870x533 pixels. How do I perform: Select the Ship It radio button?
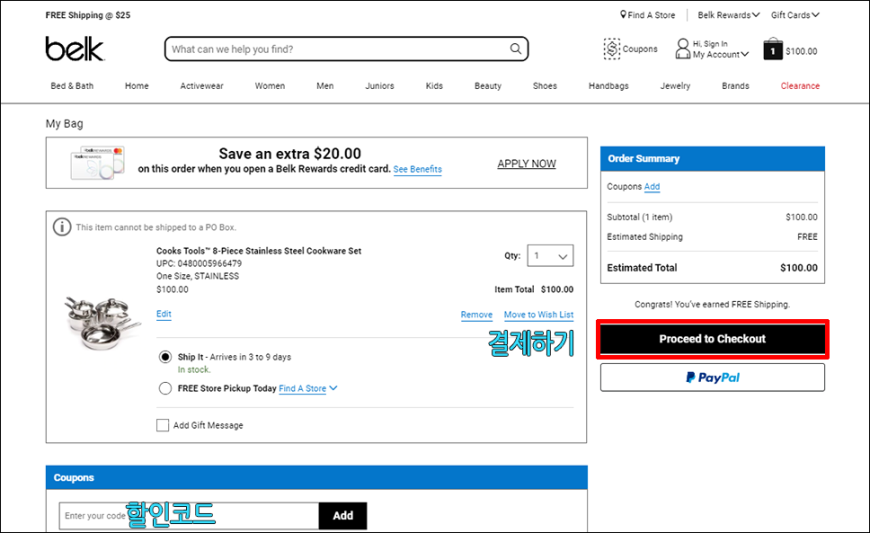pos(165,357)
